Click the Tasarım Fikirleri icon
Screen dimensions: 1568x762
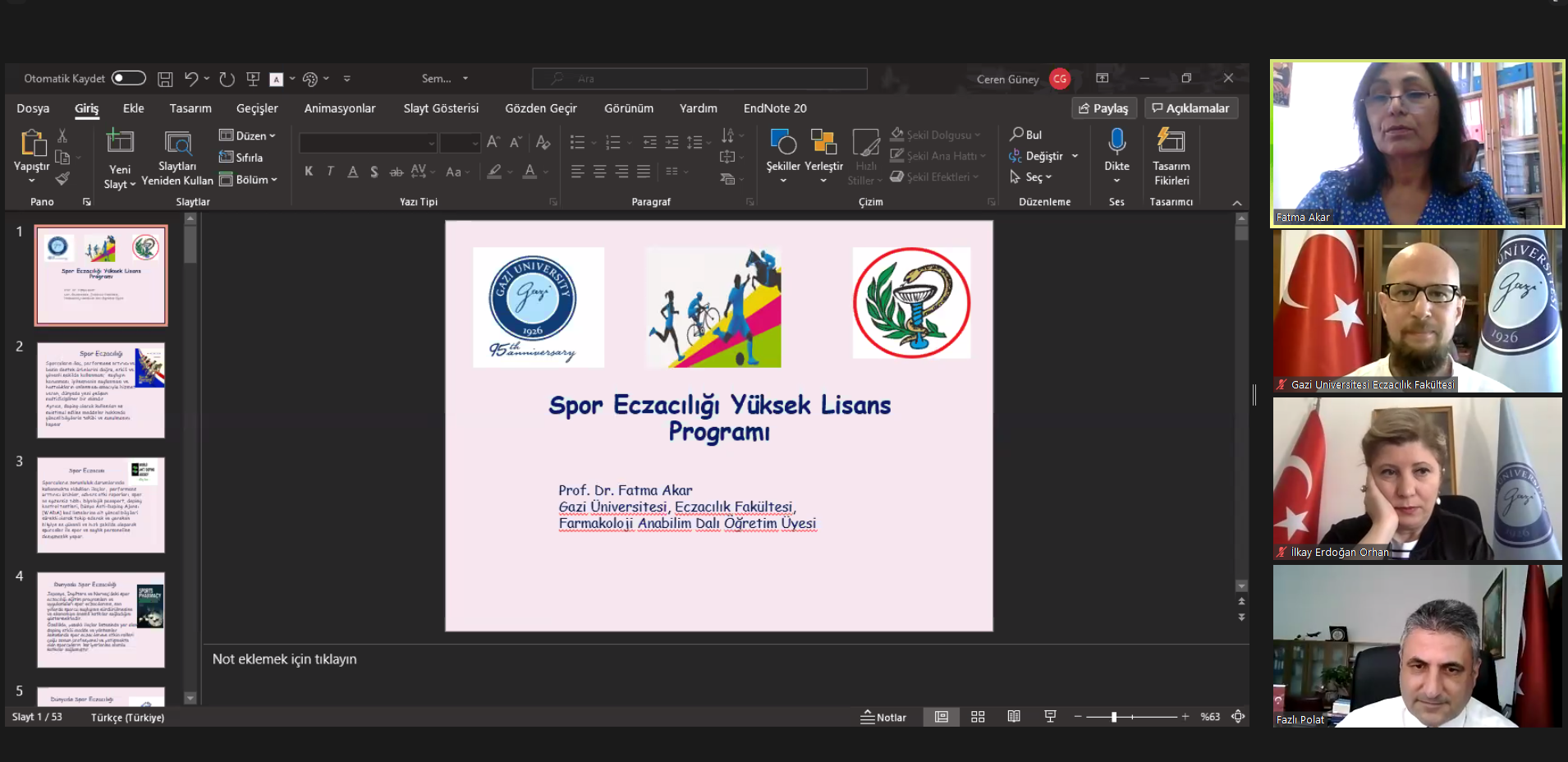coord(1171,140)
